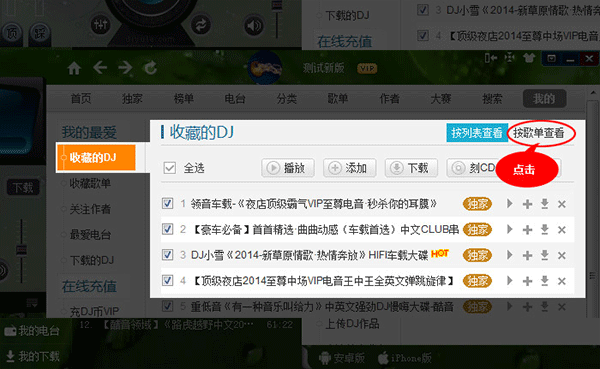The width and height of the screenshot is (600, 369).
Task: Remove track 3 DJ小雪 from favorites
Action: click(x=562, y=256)
